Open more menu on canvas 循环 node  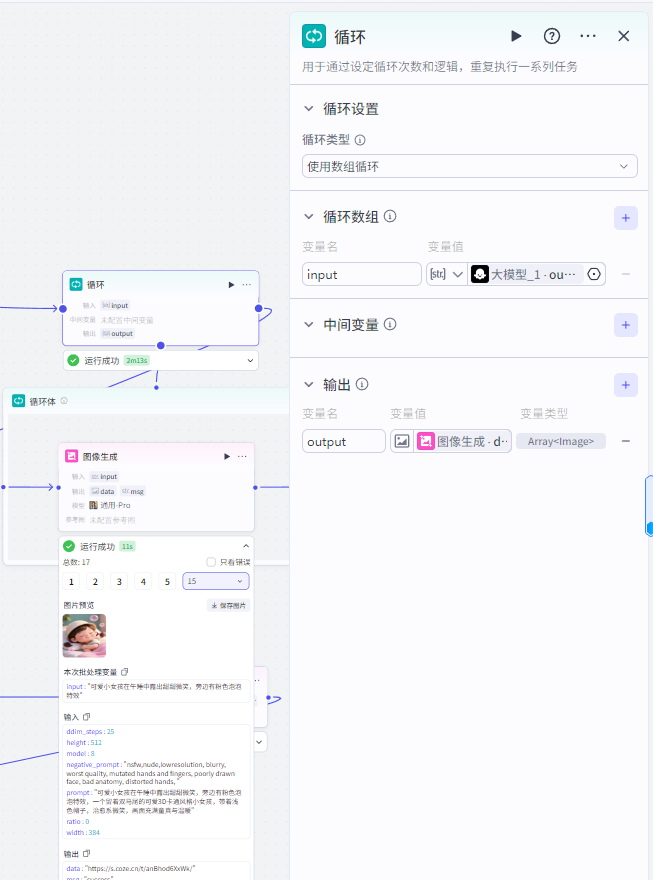247,285
